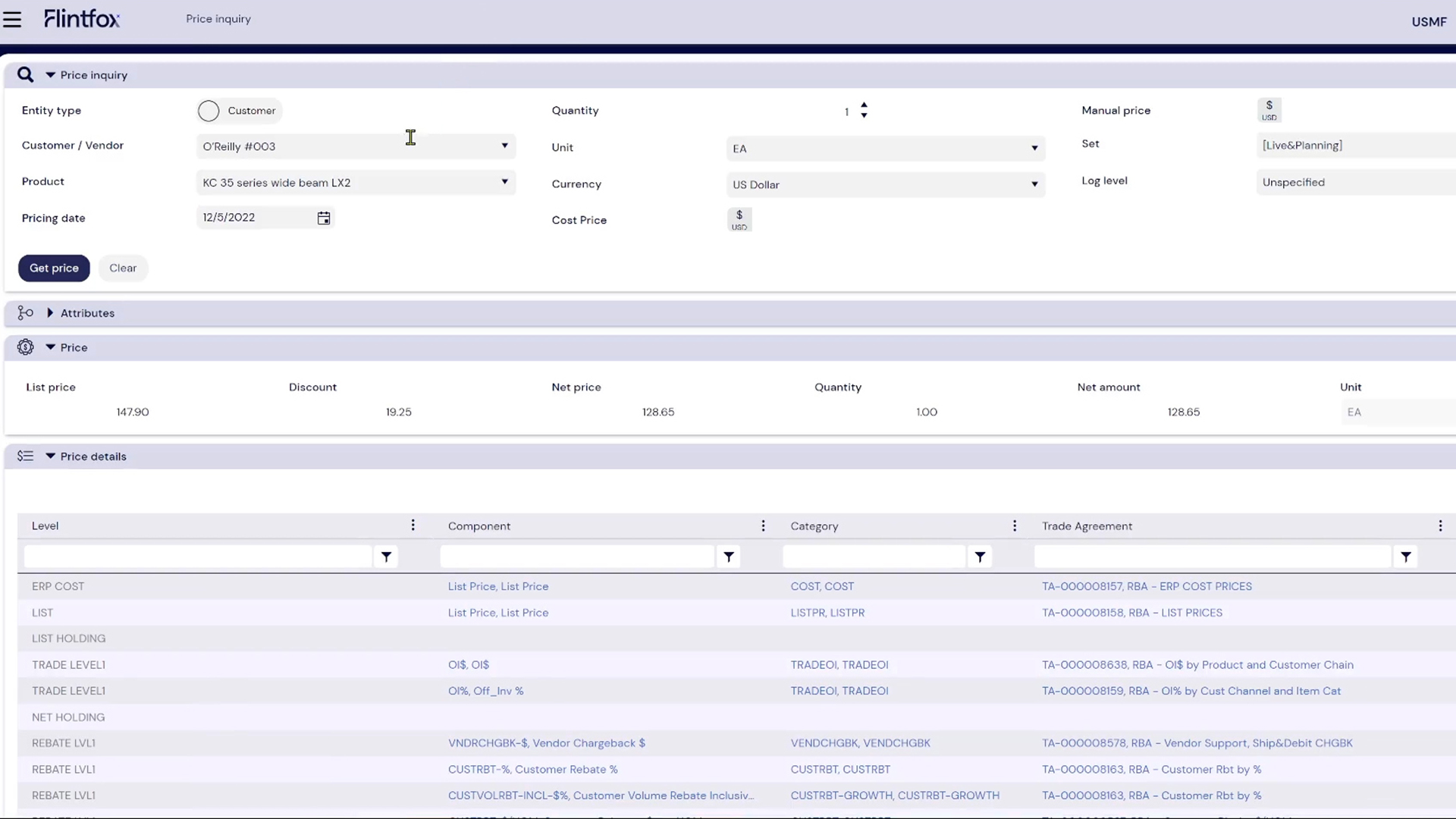Open TA-000008578 Vendor Support CHGBK link
The image size is (1456, 819).
click(1197, 743)
